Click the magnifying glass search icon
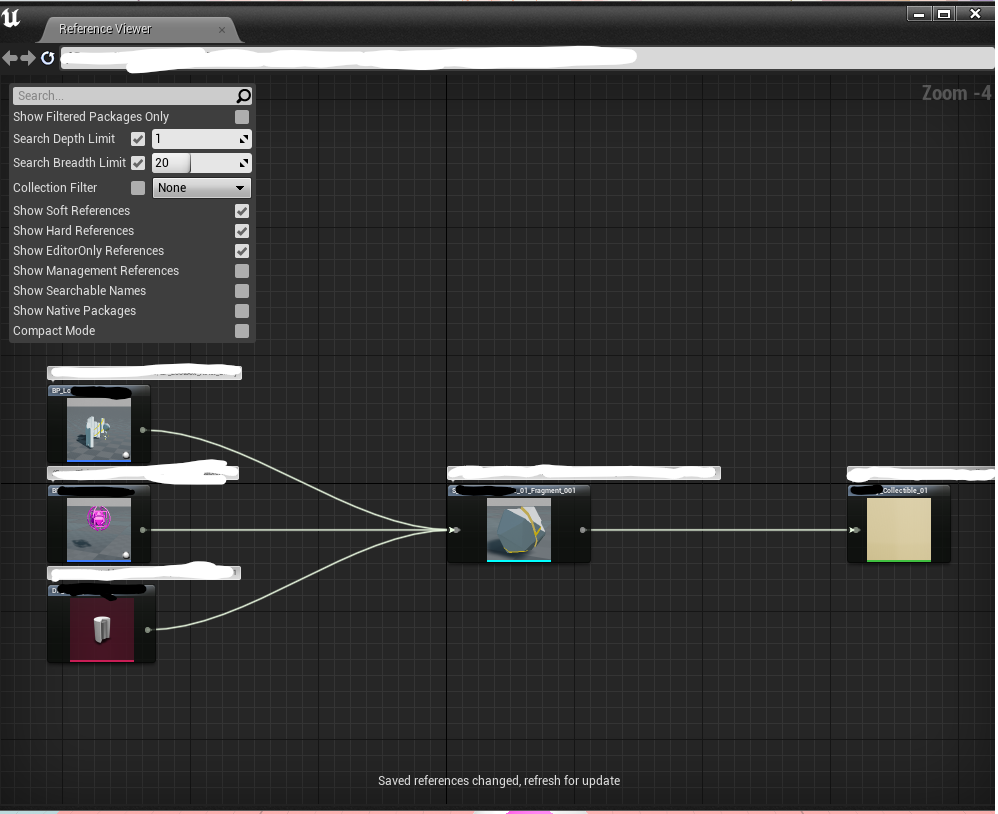This screenshot has height=814, width=998. tap(241, 95)
